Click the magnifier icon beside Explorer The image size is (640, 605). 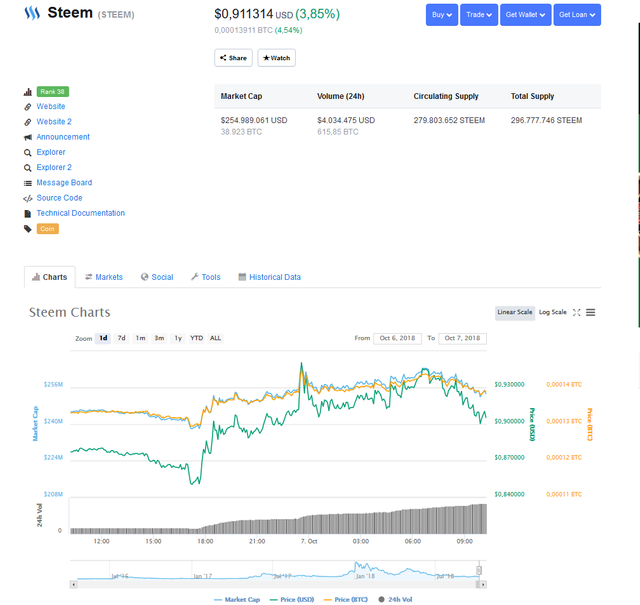tap(28, 153)
